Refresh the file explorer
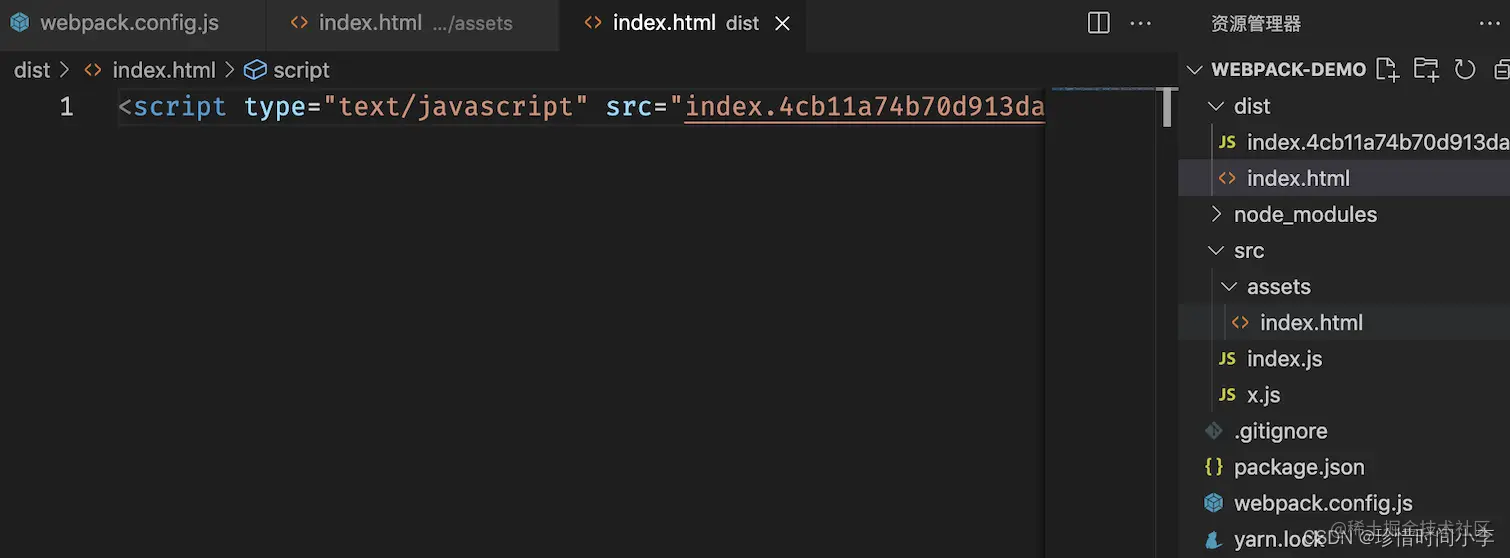Screen dimensions: 1510x558 click(1465, 69)
